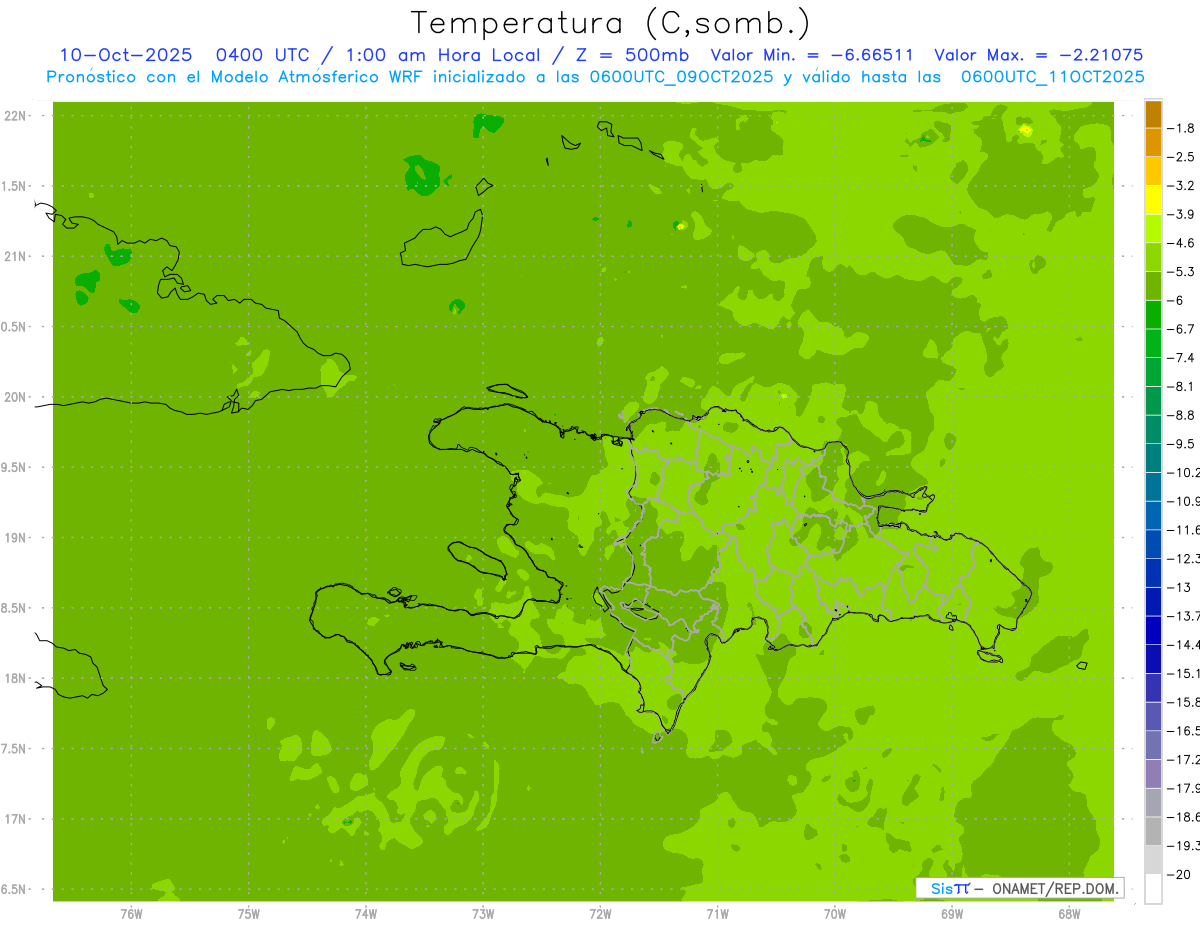Click the 20N latitude axis label
Screen dimensions: 1200x927
click(17, 397)
